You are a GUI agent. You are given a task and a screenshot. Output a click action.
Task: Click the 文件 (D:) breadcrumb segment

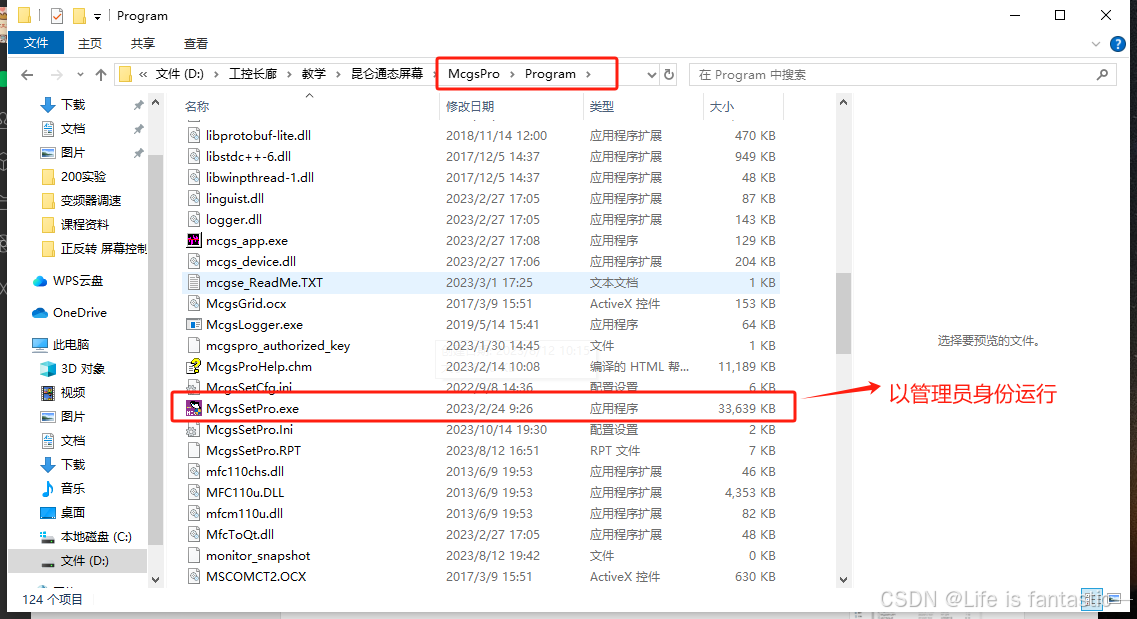pos(180,74)
